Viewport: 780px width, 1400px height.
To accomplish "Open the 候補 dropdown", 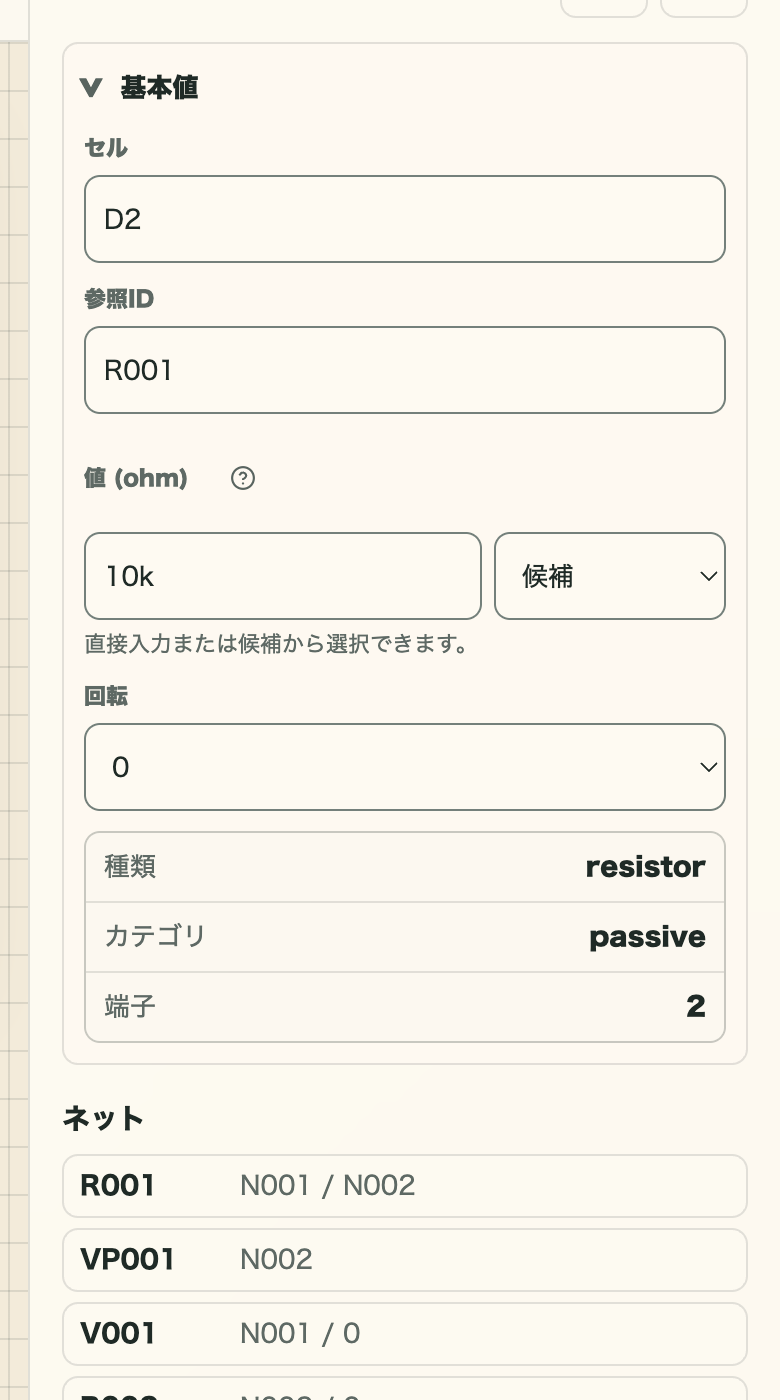I will [x=610, y=576].
